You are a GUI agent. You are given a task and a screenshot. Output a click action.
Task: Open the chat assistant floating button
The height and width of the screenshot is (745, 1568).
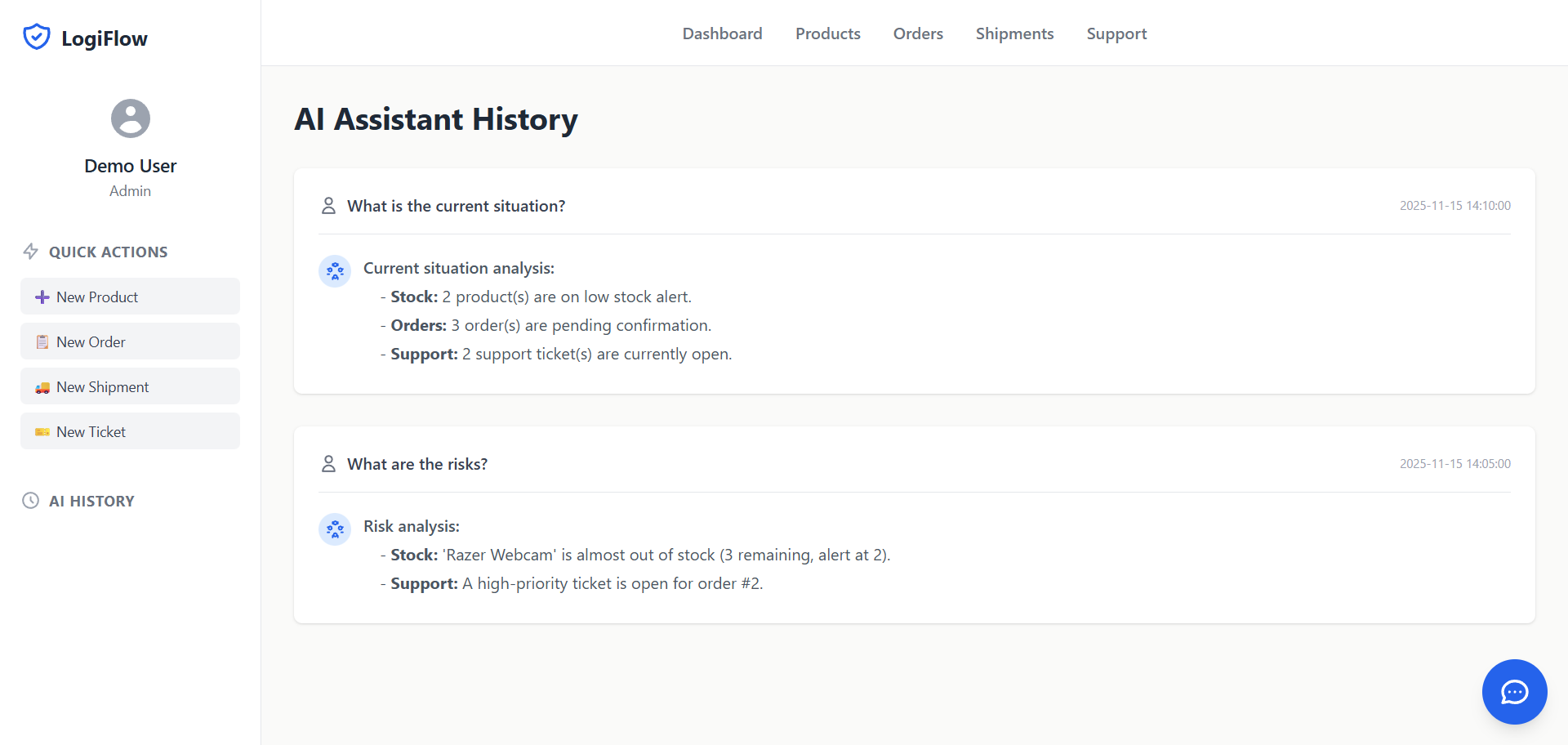[1515, 692]
